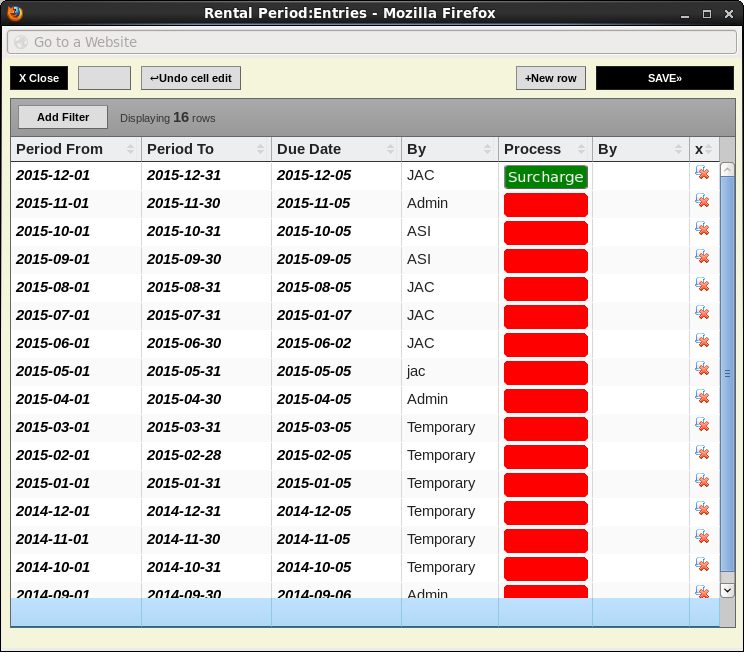
Task: Click the scrollbar down arrow
Action: (x=727, y=590)
